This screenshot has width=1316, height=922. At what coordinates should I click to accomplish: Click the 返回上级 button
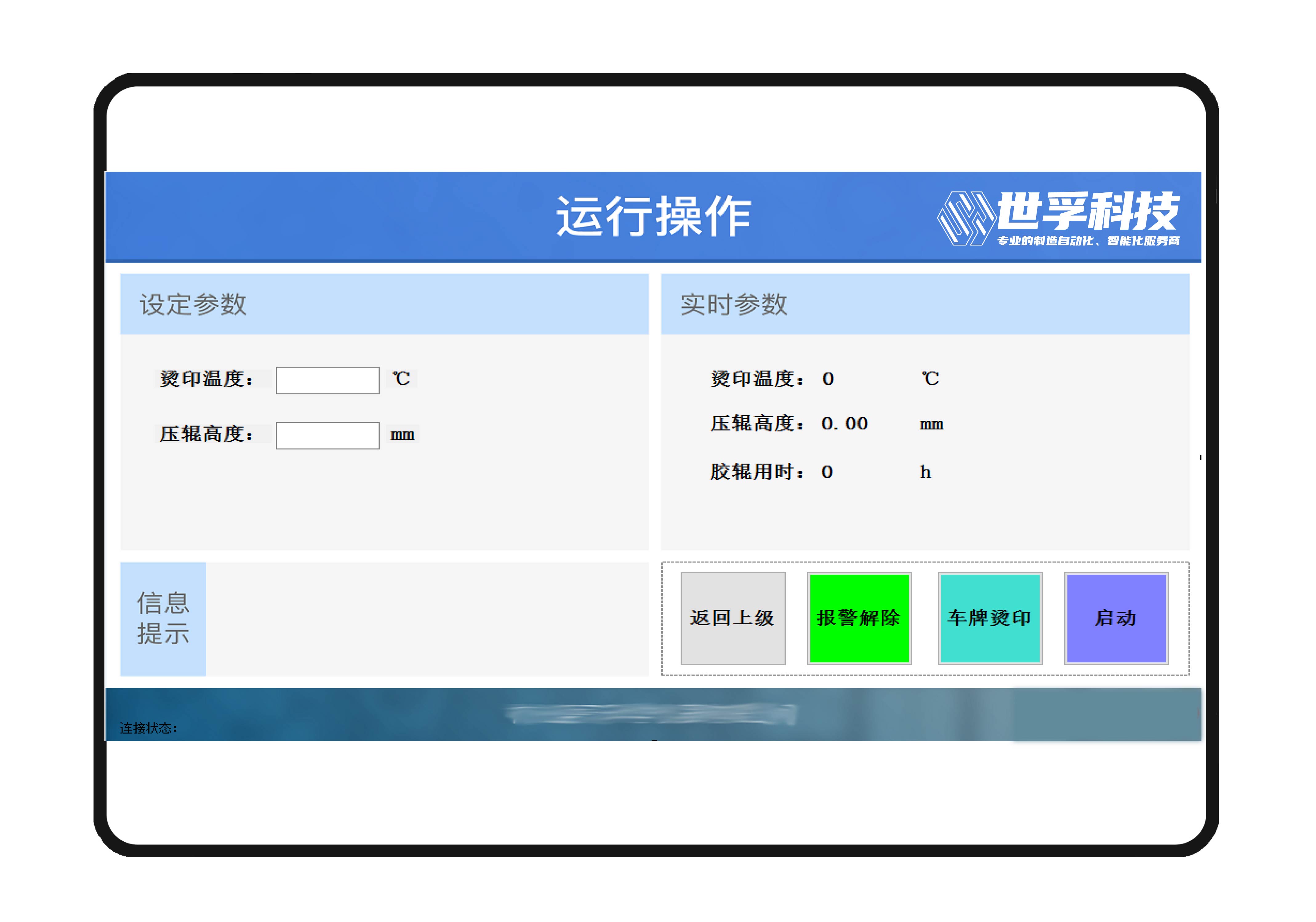tap(732, 618)
